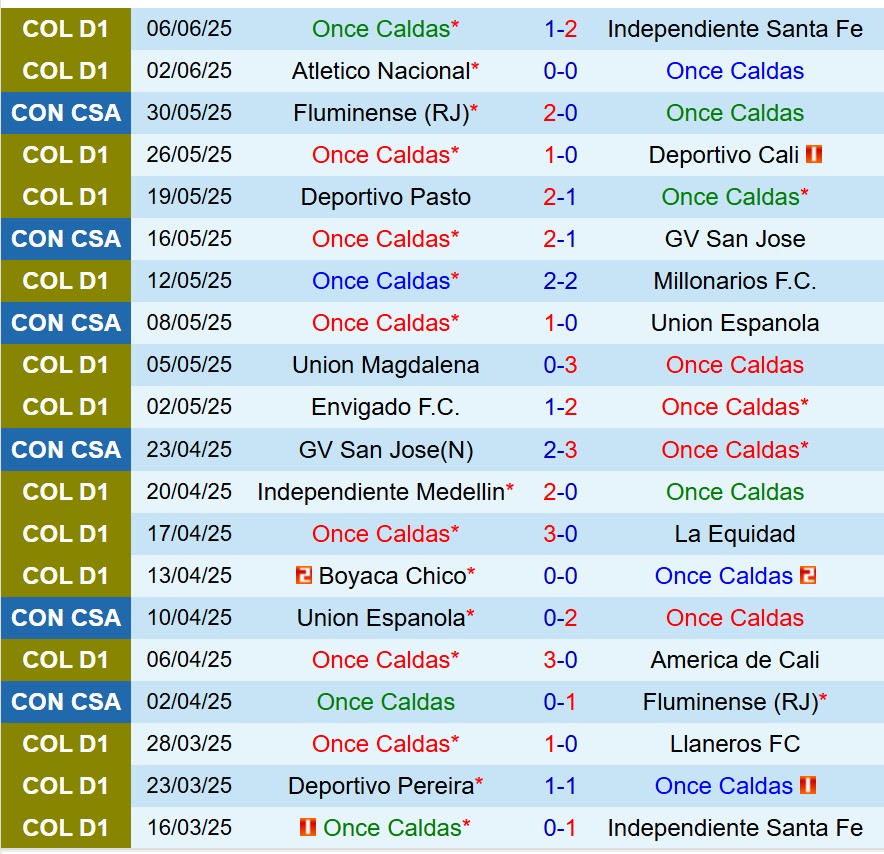This screenshot has height=854, width=884.
Task: Click the COL D1 label on the 06/06/25 row
Action: [66, 29]
